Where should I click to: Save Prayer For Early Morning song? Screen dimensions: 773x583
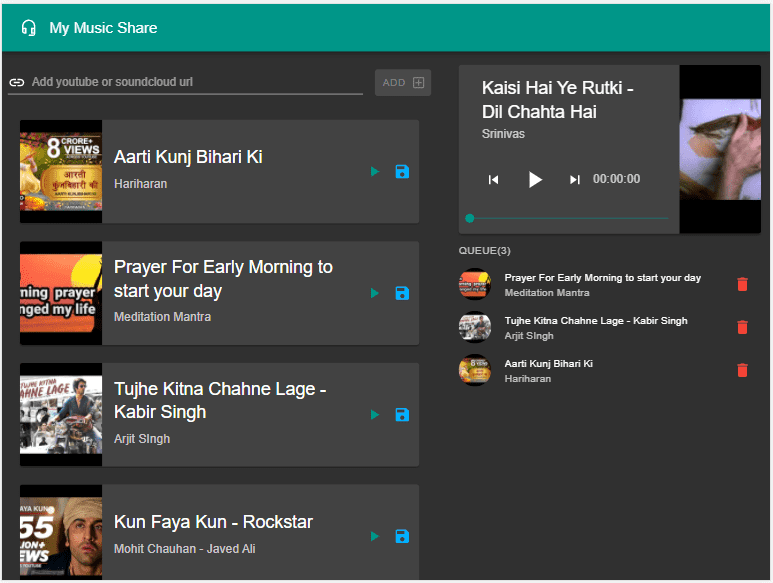point(402,293)
